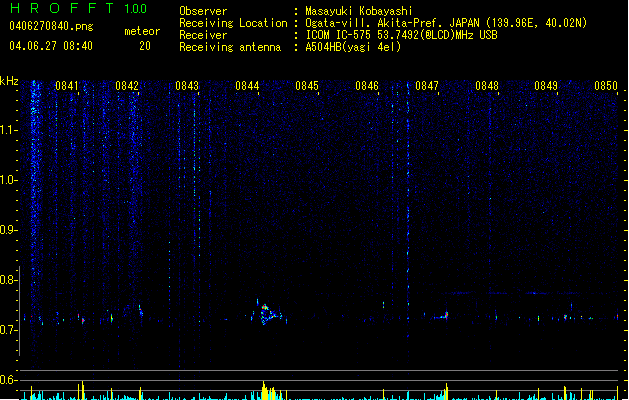Click the HROFFT 1.0.0 title text

79,8
